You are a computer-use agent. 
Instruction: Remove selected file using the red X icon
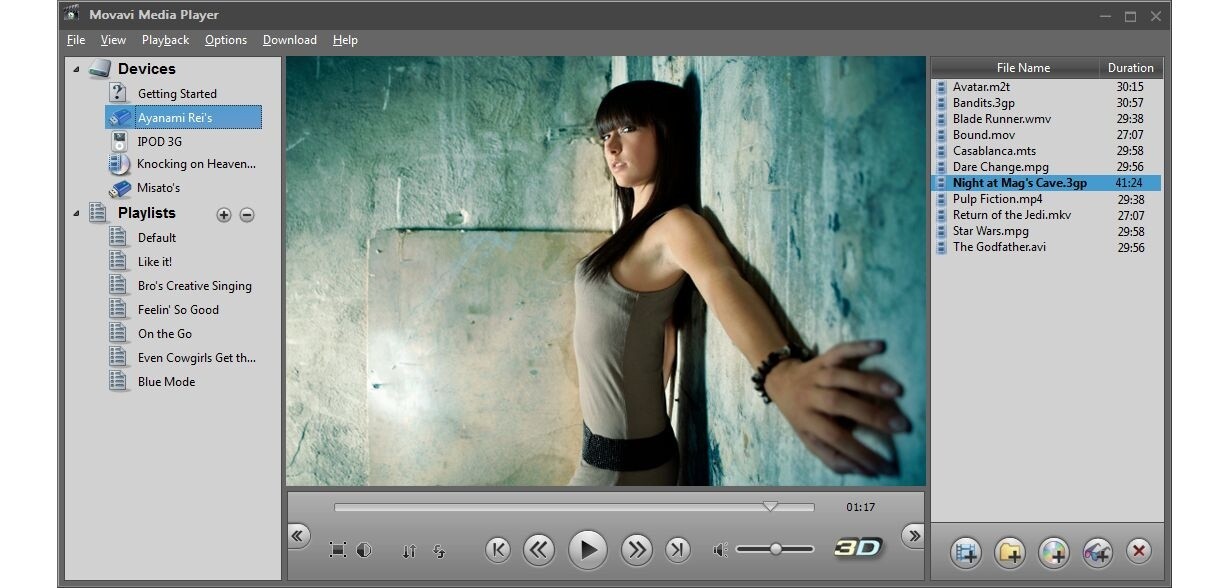pyautogui.click(x=1139, y=551)
